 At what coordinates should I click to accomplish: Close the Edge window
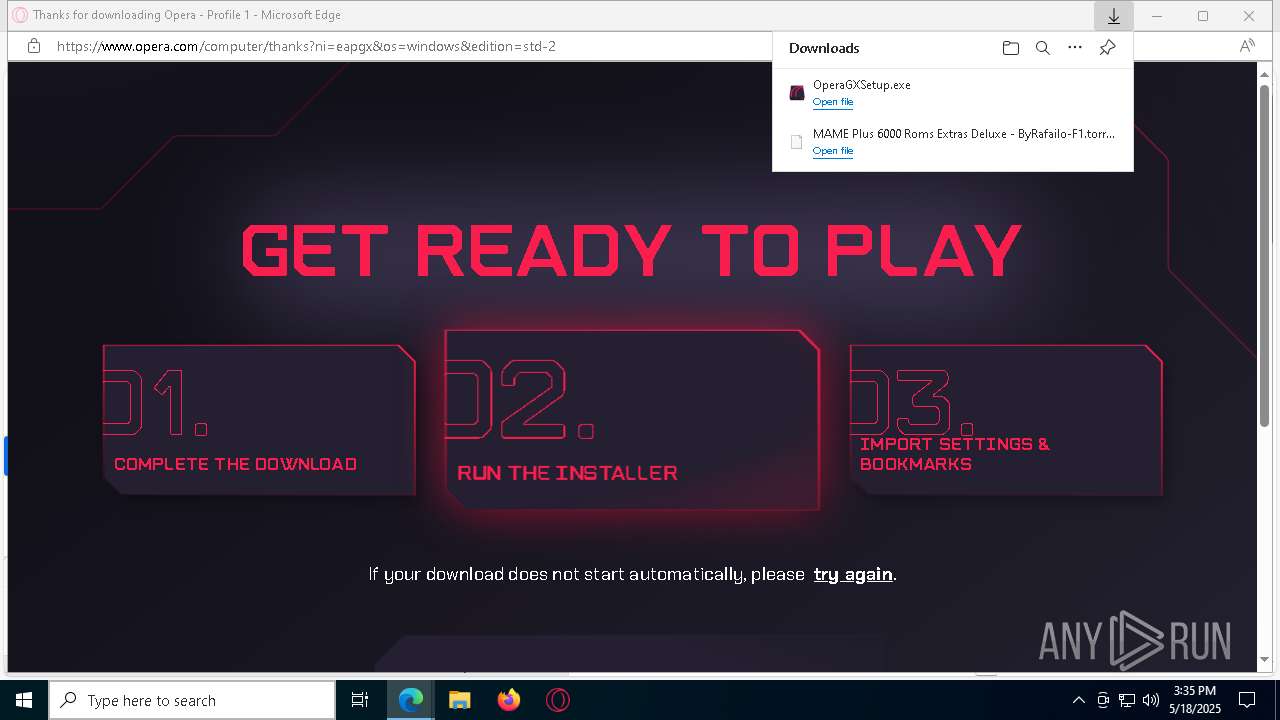tap(1249, 16)
